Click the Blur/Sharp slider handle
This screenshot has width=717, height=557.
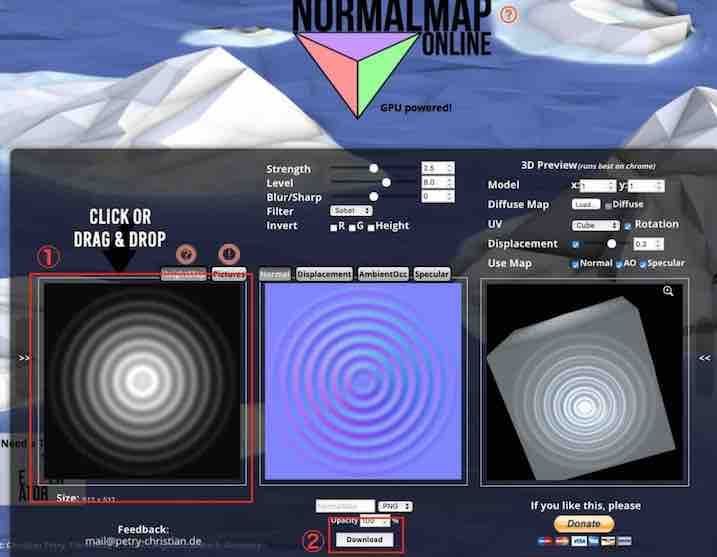374,196
